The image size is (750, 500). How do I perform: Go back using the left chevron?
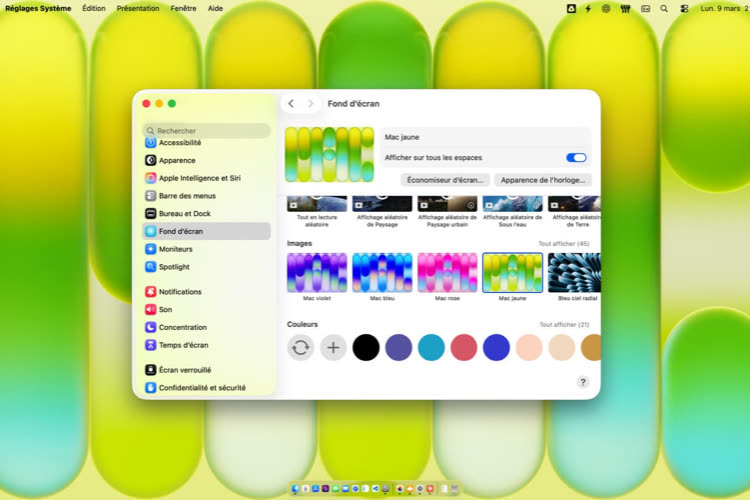coord(291,104)
